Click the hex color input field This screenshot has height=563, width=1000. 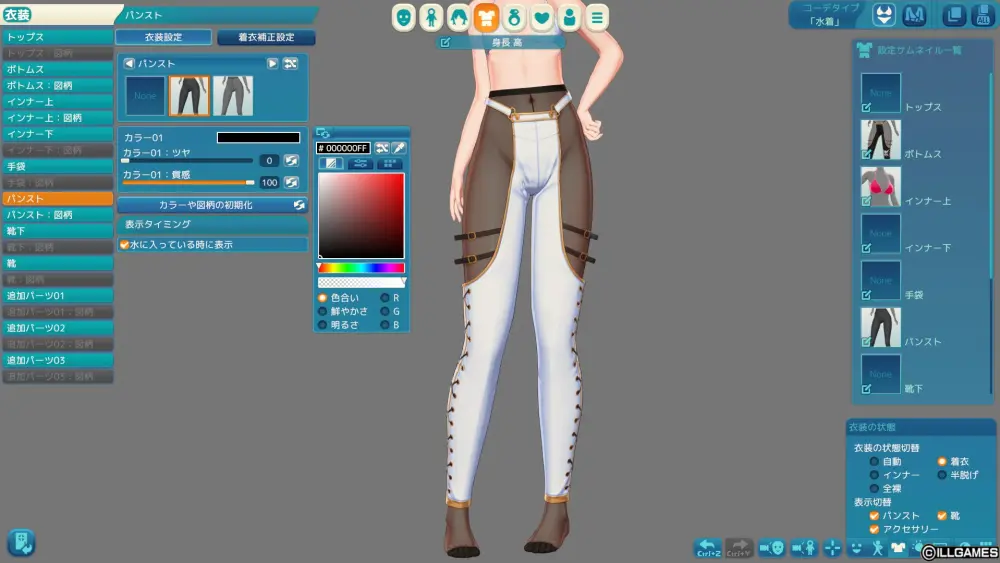(343, 148)
